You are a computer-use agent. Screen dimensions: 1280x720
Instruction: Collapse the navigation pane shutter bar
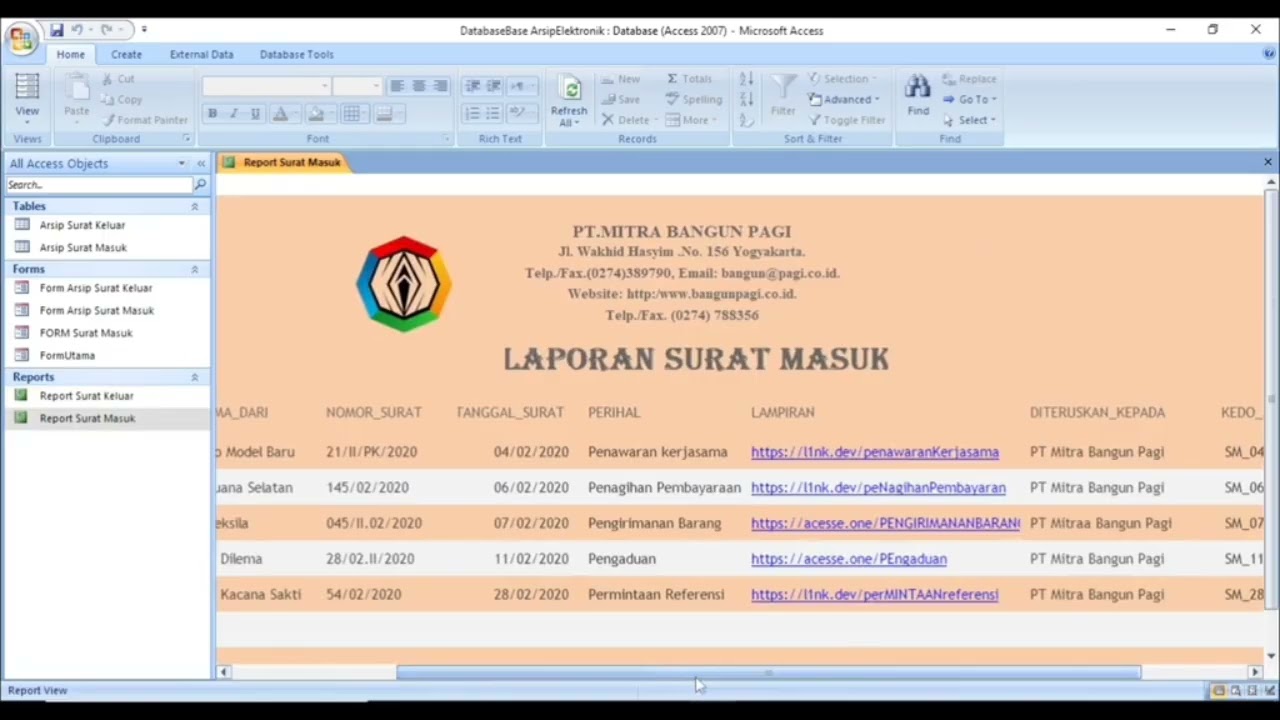point(201,163)
